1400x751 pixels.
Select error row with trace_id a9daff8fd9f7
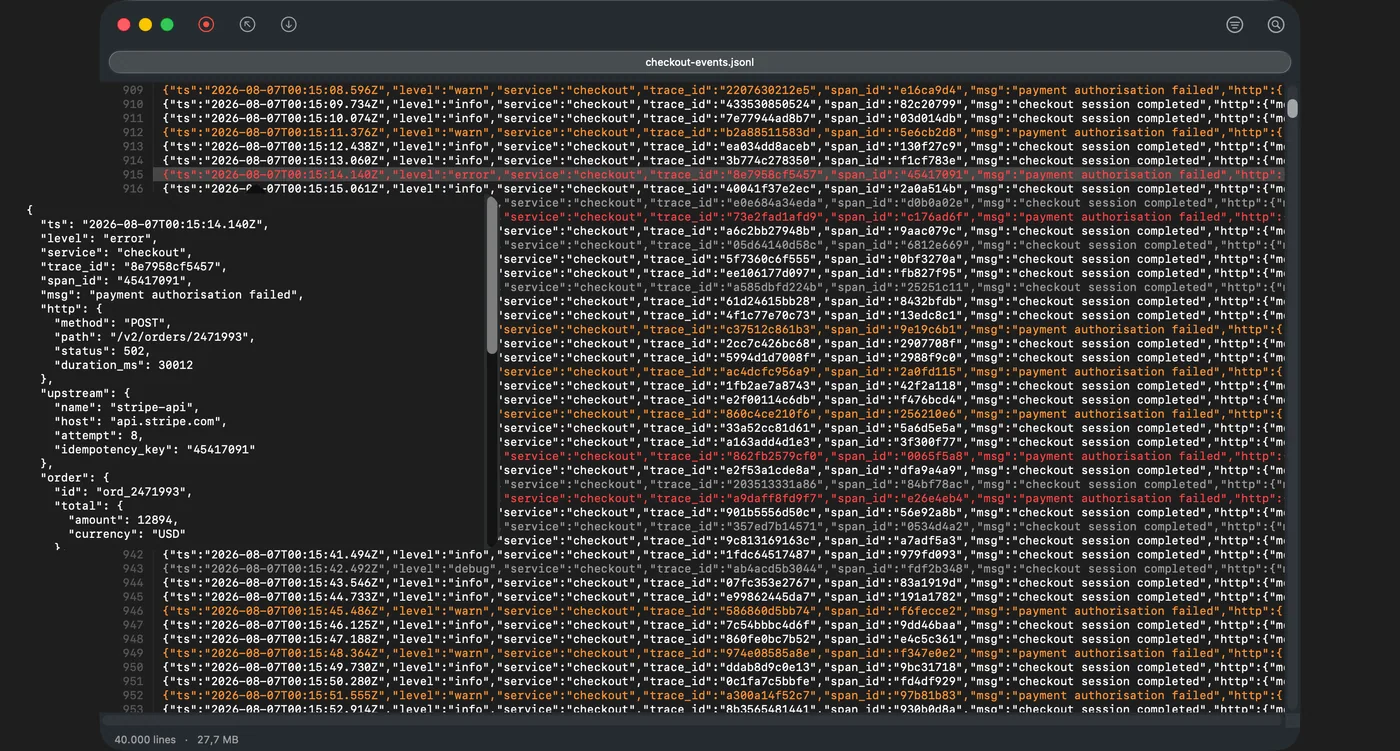(892, 498)
